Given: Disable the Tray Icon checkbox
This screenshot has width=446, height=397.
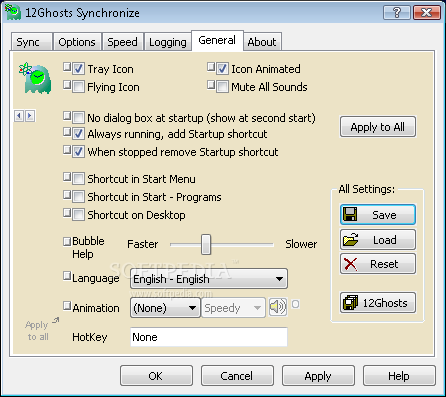Looking at the screenshot, I should pyautogui.click(x=78, y=69).
